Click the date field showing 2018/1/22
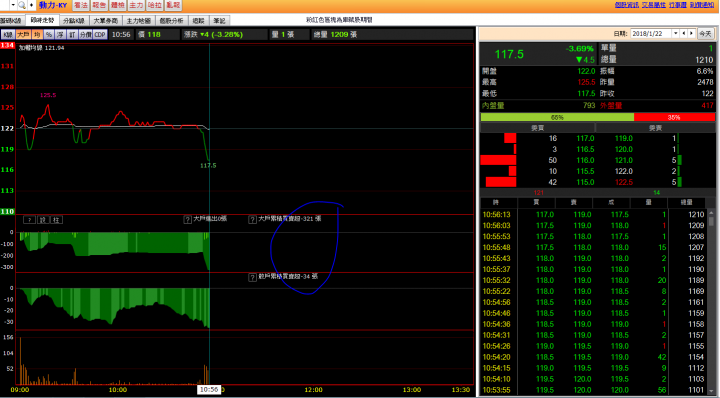This screenshot has width=720, height=398. click(x=651, y=34)
